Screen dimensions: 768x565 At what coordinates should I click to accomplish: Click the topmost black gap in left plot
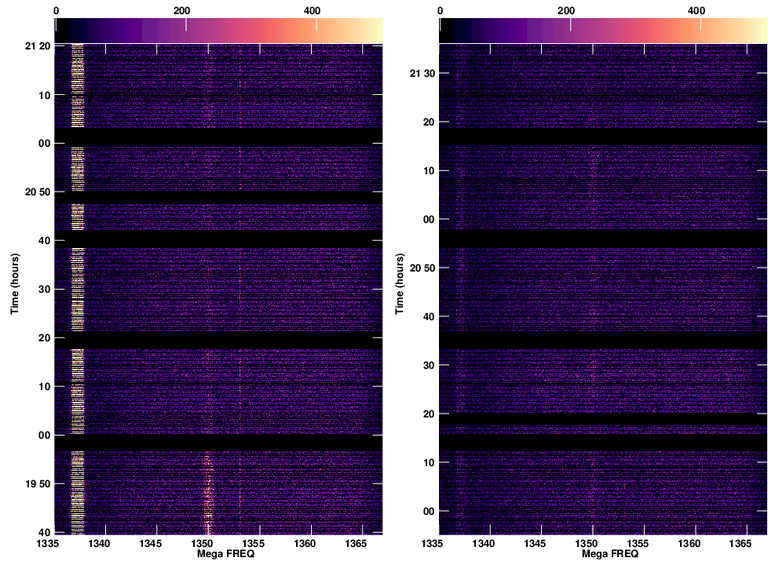pyautogui.click(x=218, y=137)
